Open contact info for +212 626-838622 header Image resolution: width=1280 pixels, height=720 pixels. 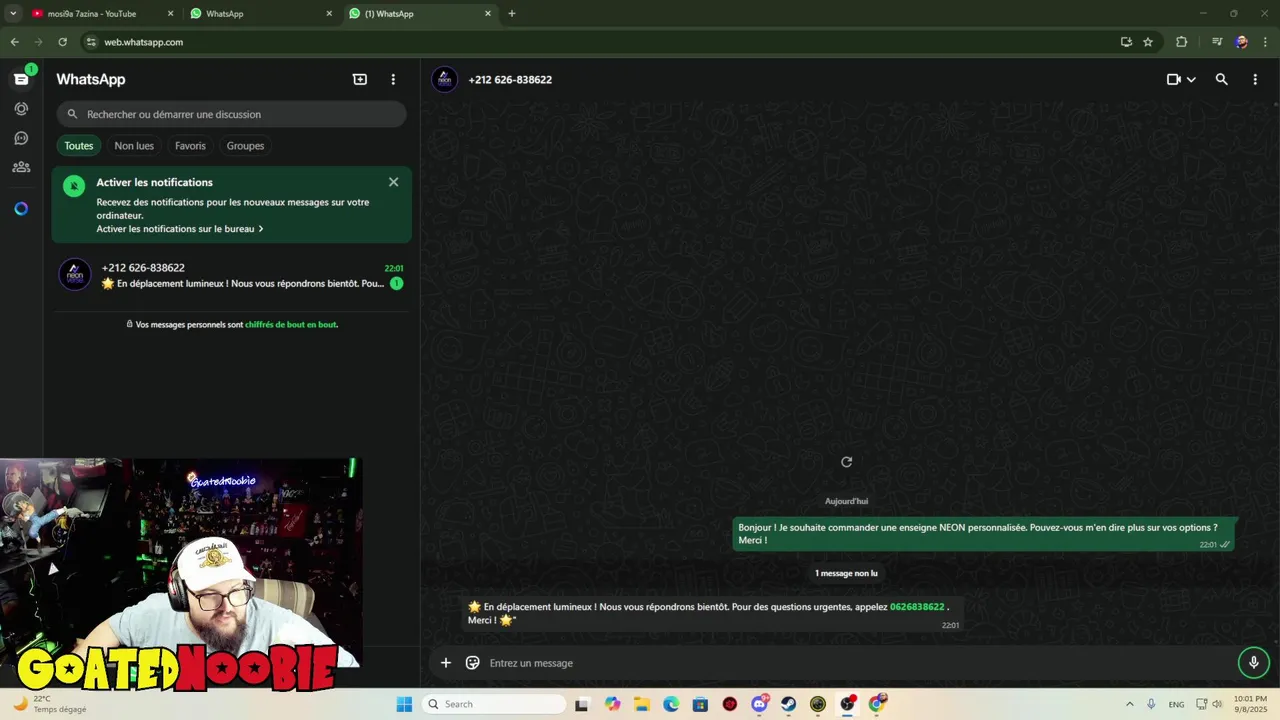[510, 79]
